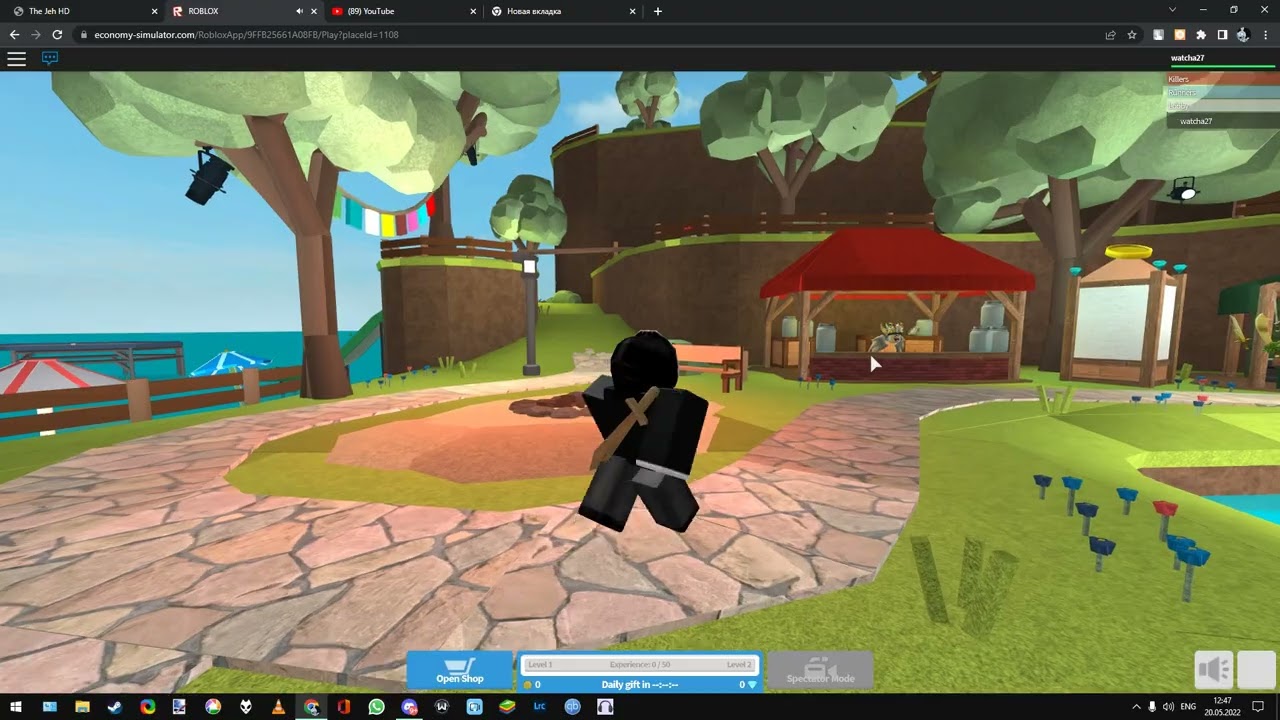Open File Explorer from taskbar
Screen dimensions: 1280x720
click(82, 706)
